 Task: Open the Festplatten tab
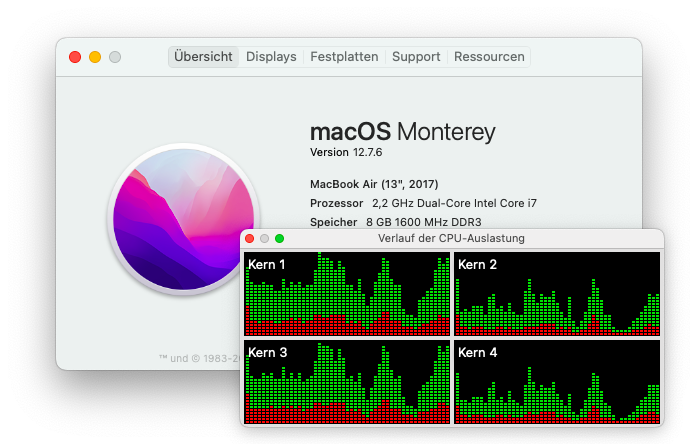[x=344, y=57]
